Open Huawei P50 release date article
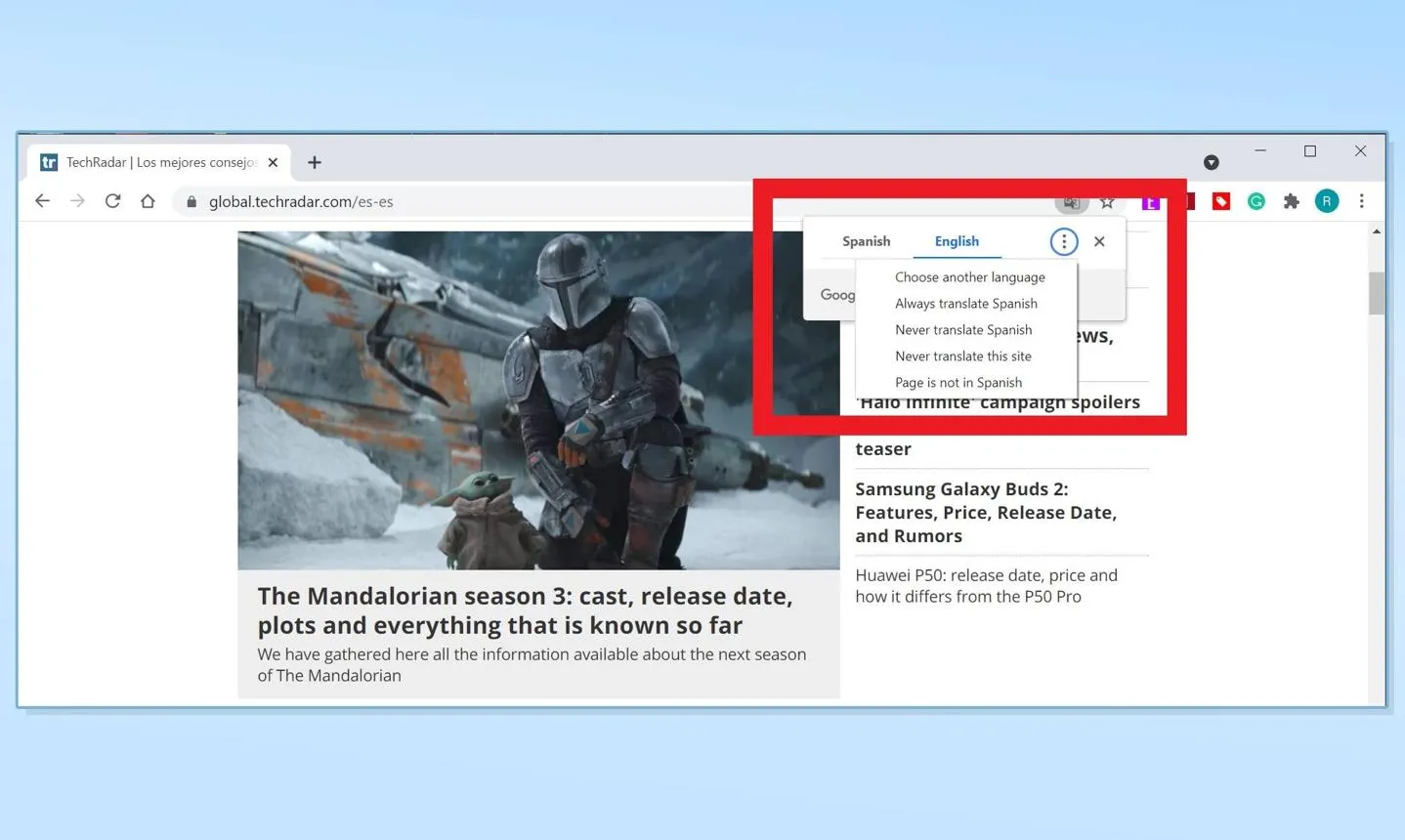Image resolution: width=1405 pixels, height=840 pixels. pos(987,586)
